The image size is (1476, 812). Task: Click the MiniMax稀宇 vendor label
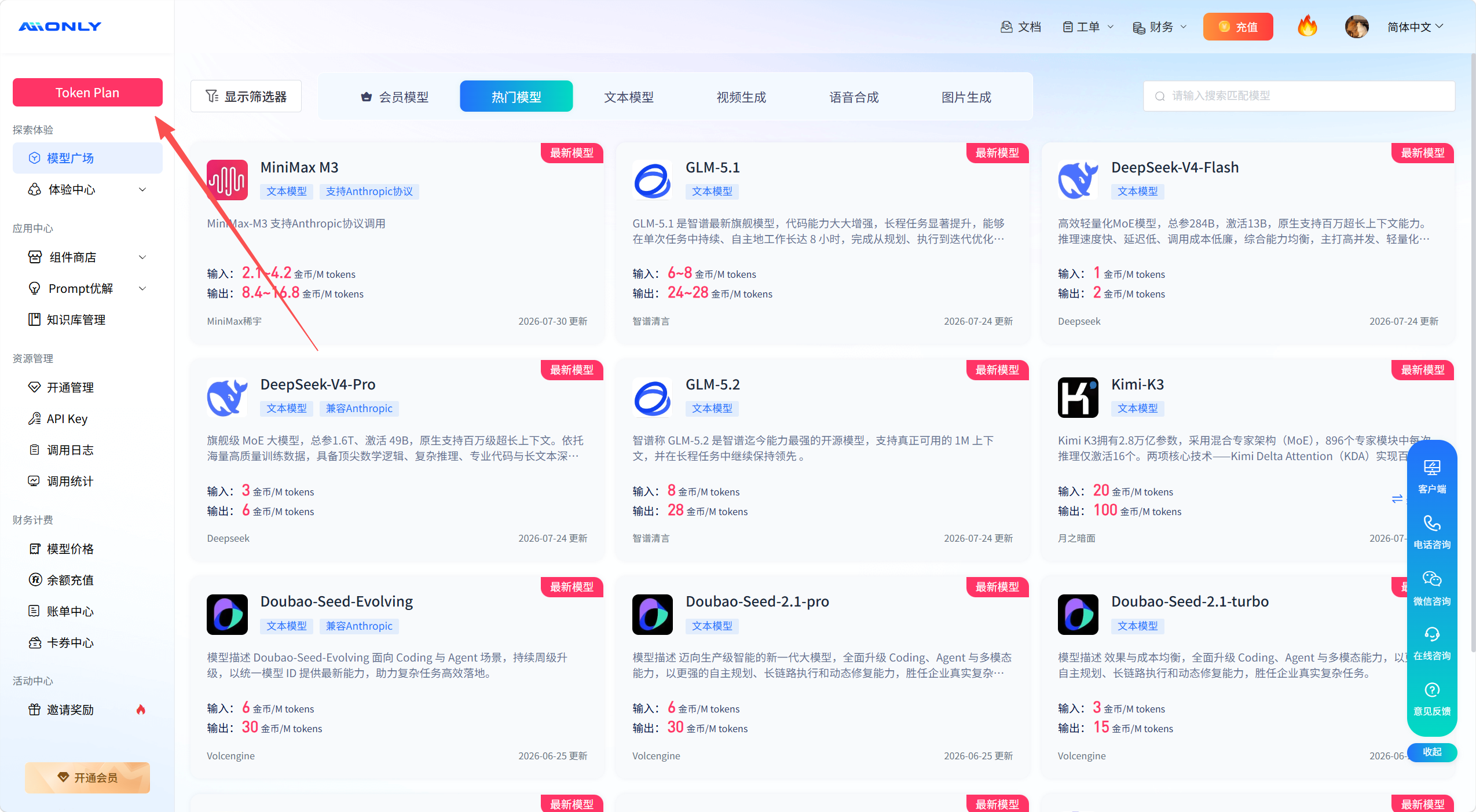click(235, 321)
